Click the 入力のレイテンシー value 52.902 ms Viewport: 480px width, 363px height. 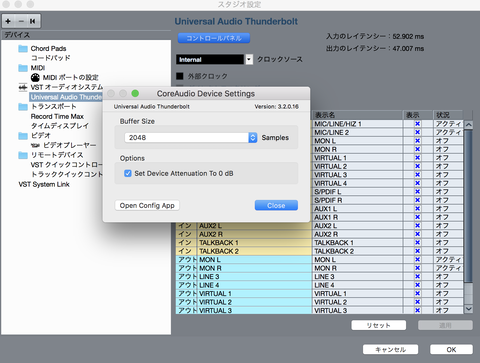point(408,36)
